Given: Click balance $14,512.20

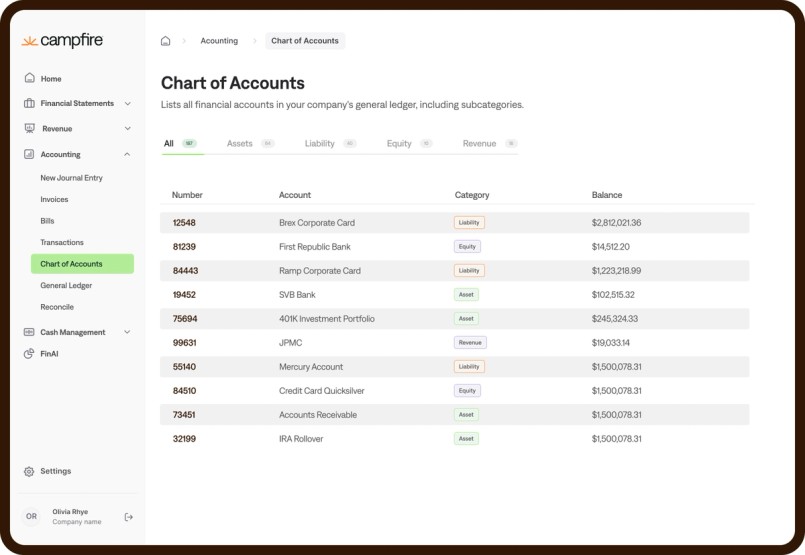Looking at the screenshot, I should [610, 246].
